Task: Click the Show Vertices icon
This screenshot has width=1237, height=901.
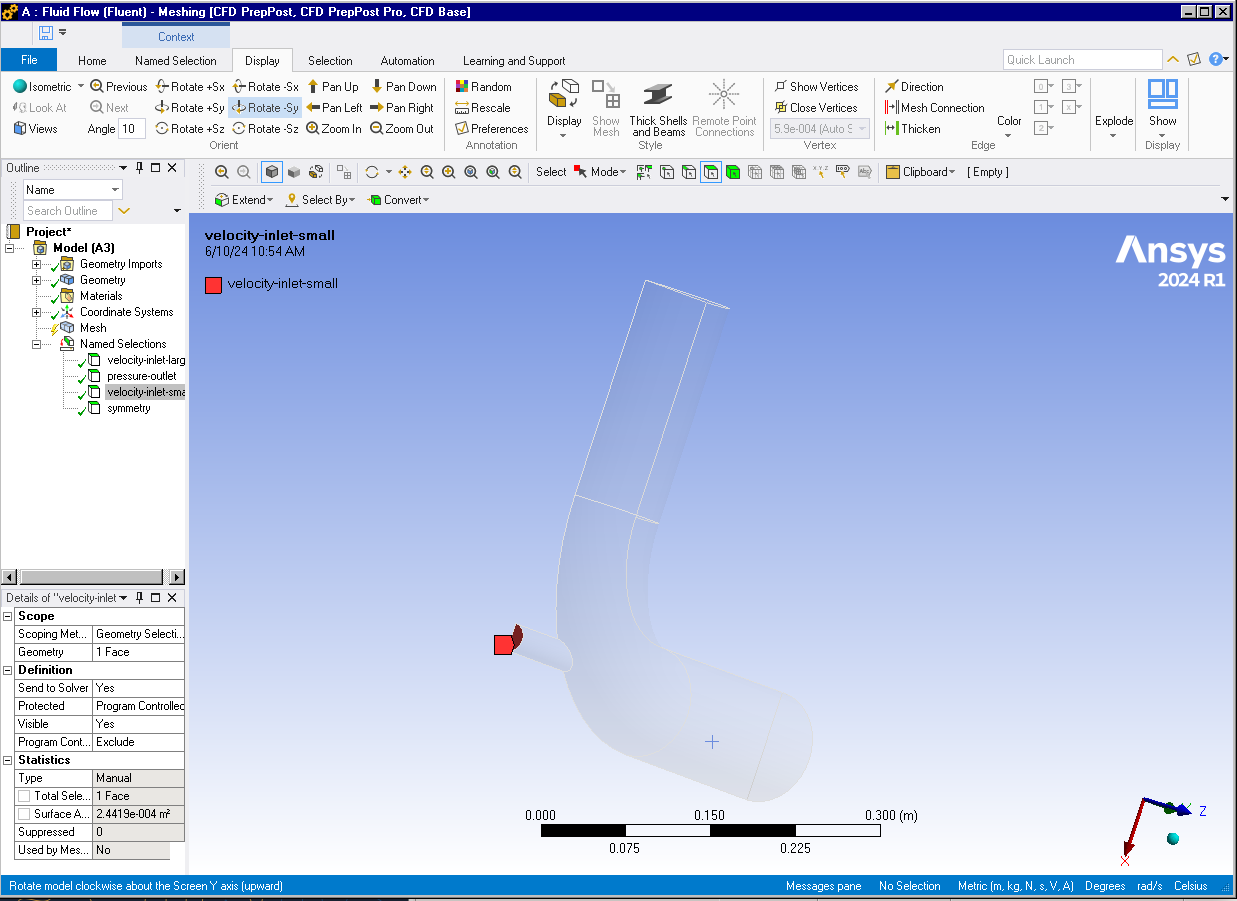Action: (781, 87)
